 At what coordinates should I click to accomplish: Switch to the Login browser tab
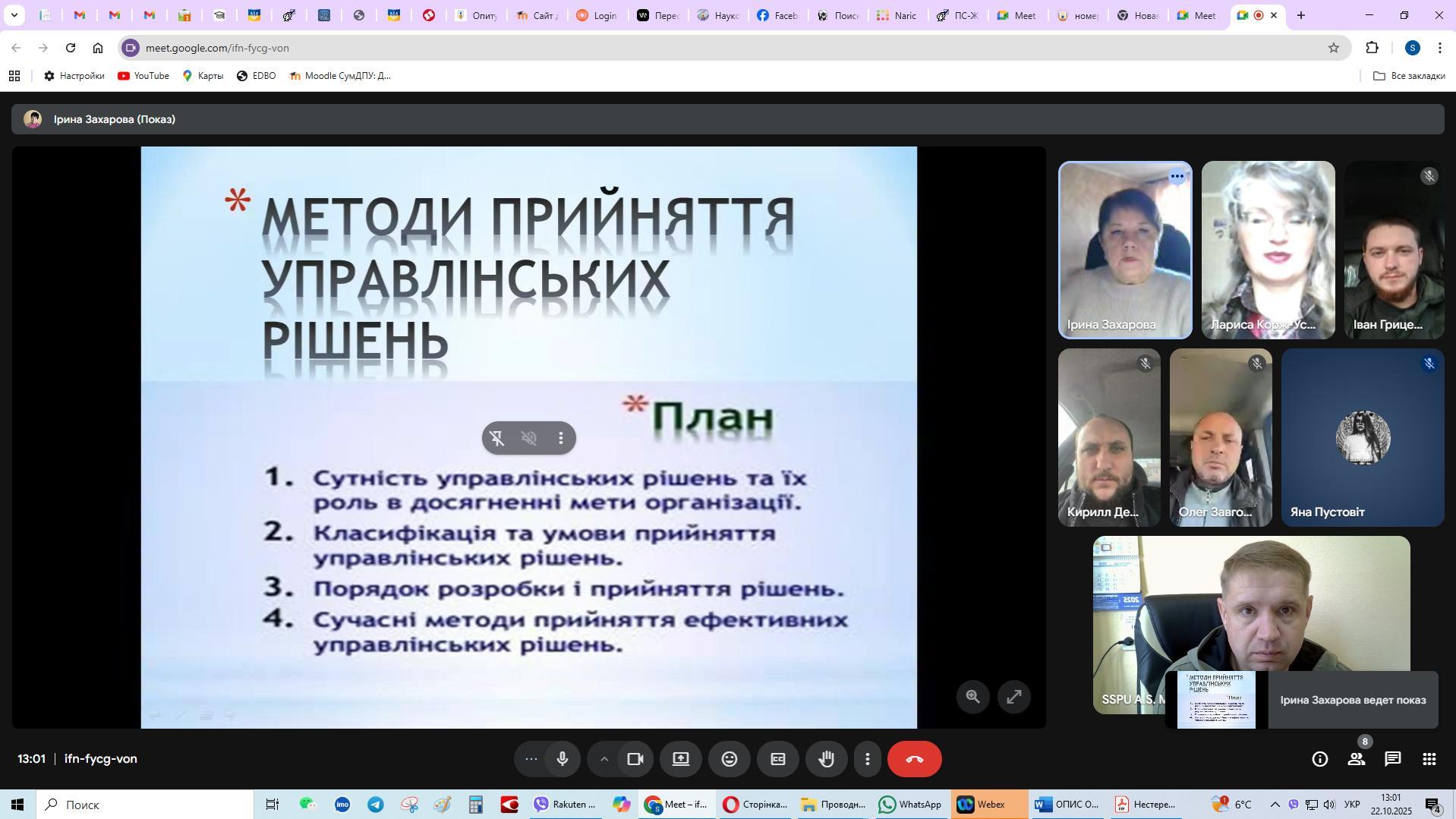[x=597, y=15]
